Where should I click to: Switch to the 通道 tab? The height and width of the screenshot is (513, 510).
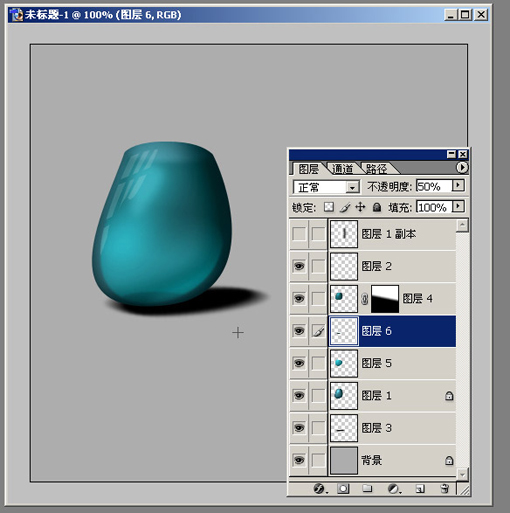342,169
